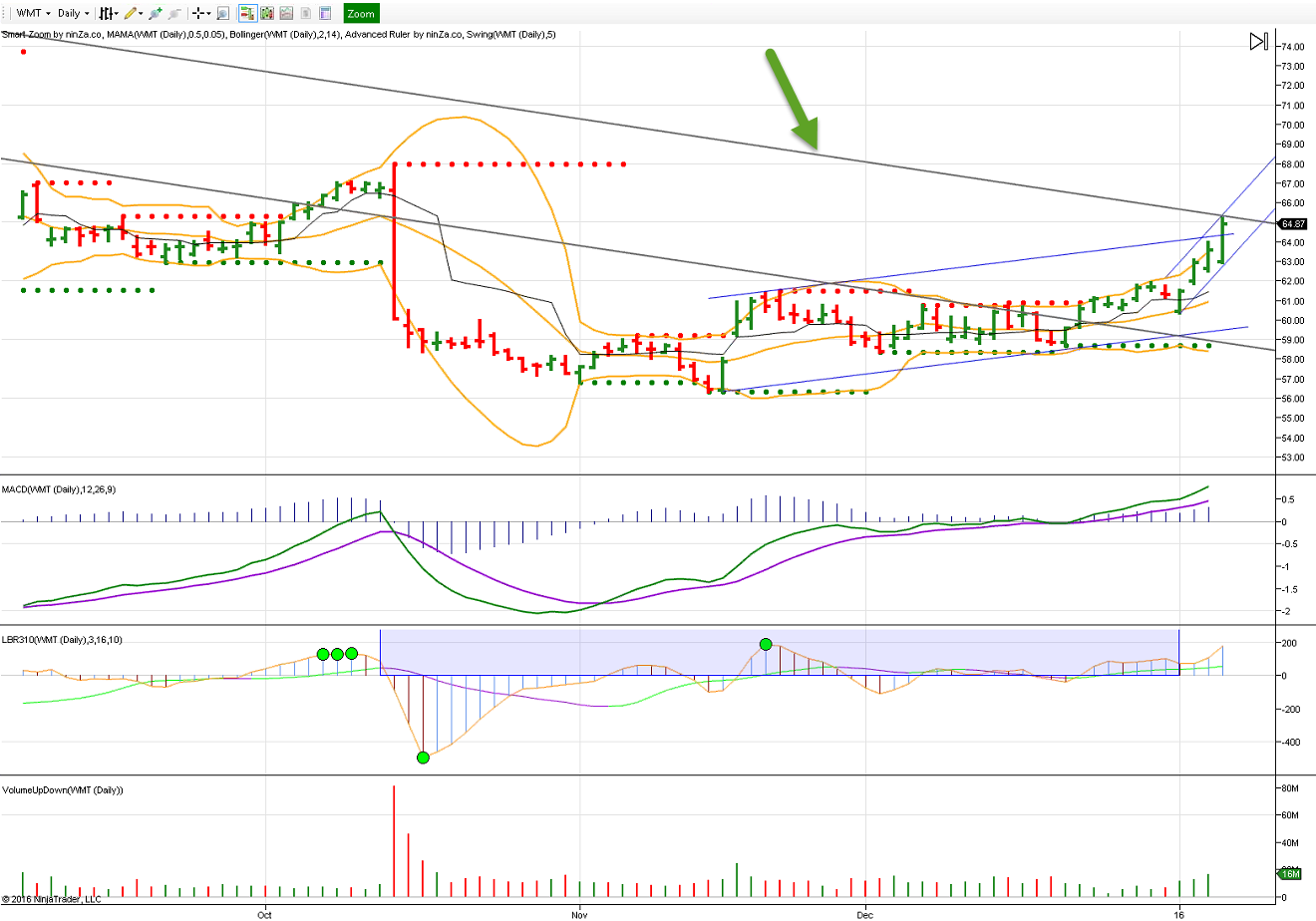Expand the arrow beside the pencil icon
Screen dimensions: 1316x921
pyautogui.click(x=141, y=13)
